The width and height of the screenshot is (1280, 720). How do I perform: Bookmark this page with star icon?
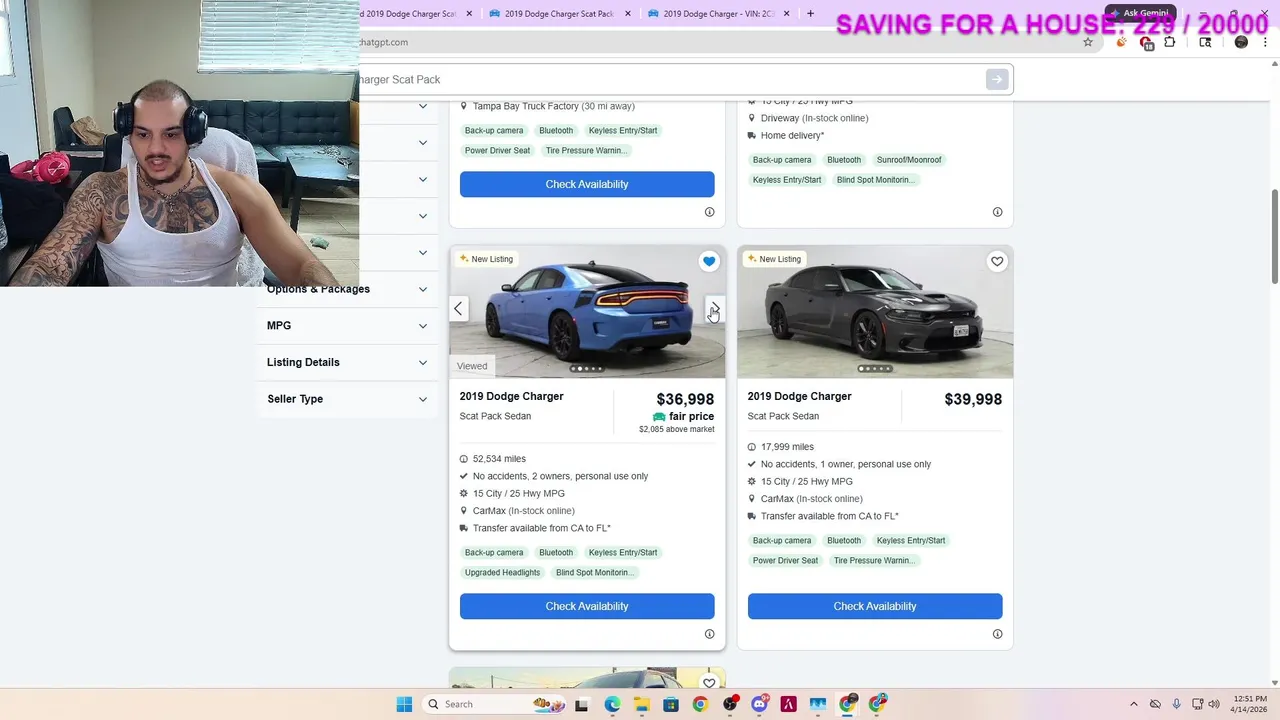pyautogui.click(x=1088, y=42)
